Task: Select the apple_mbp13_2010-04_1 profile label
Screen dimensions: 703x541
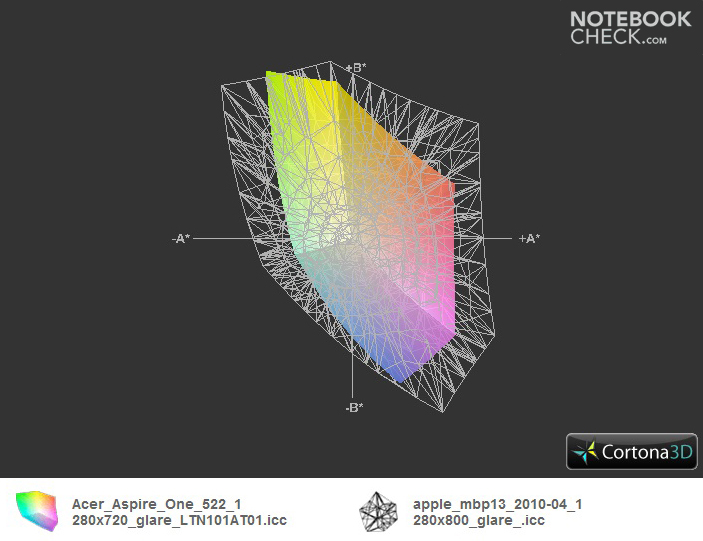Action: pyautogui.click(x=498, y=504)
